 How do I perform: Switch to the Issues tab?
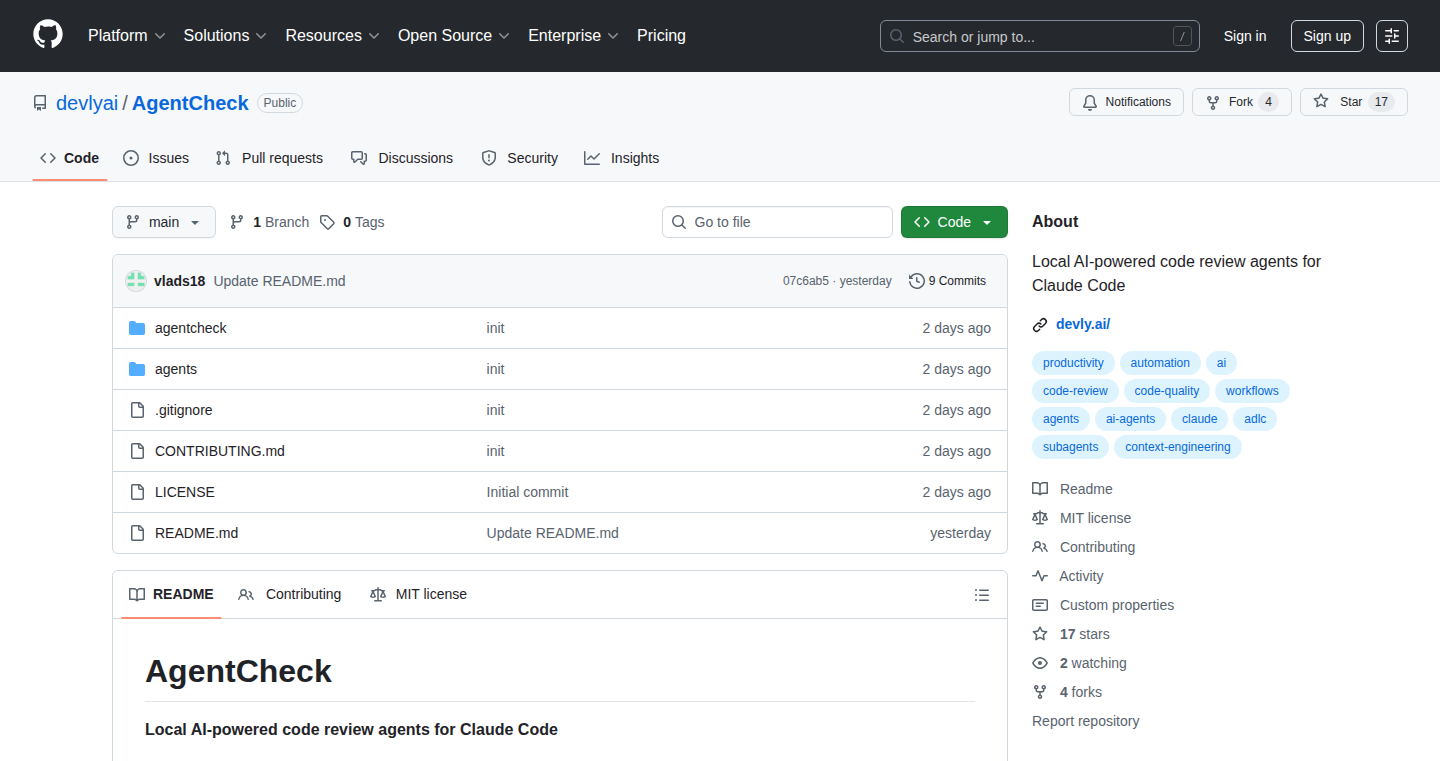point(156,158)
